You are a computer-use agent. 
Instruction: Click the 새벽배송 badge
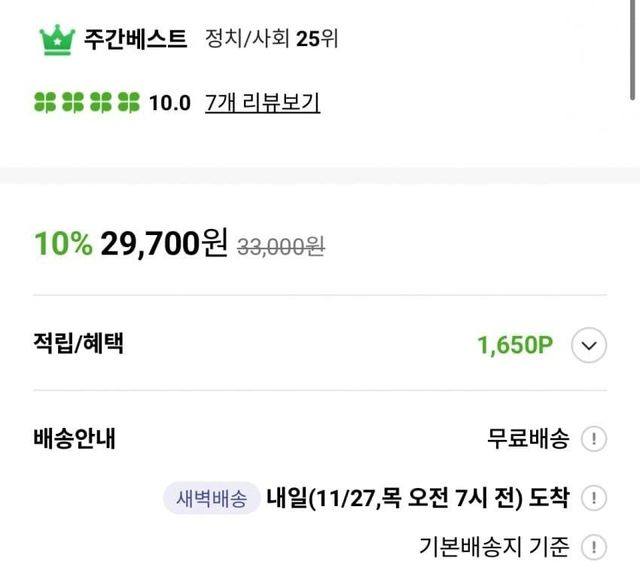(x=211, y=498)
